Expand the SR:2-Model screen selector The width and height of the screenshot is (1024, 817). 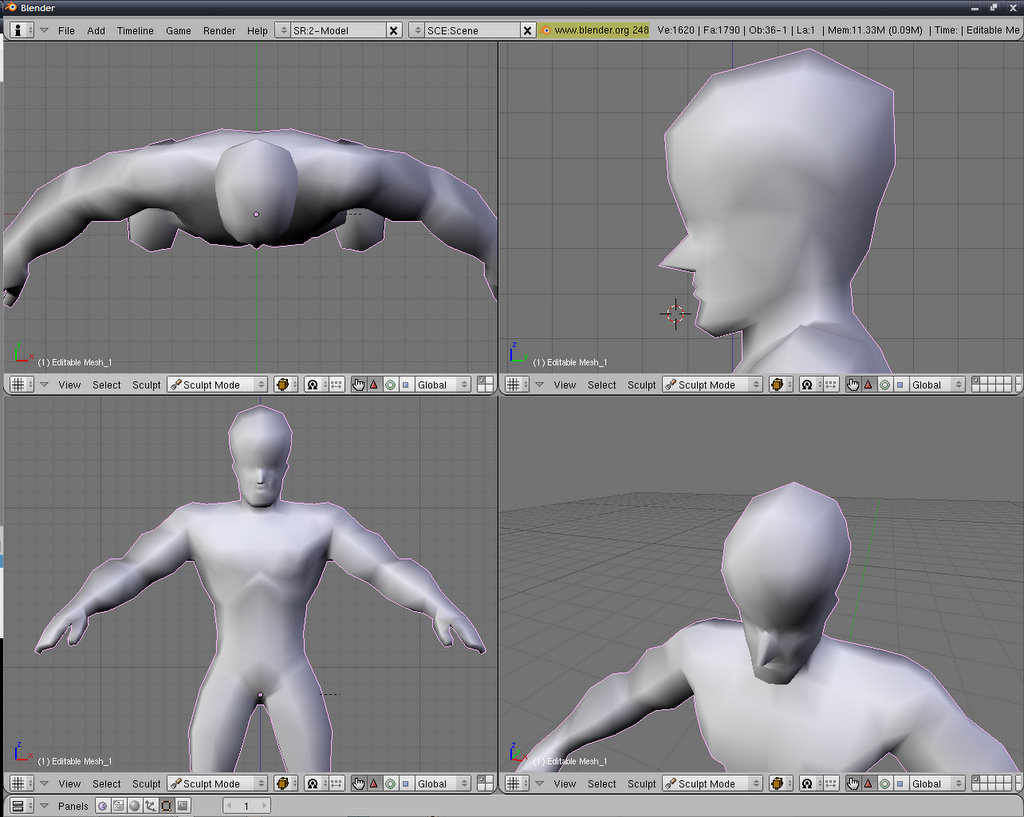[x=284, y=30]
